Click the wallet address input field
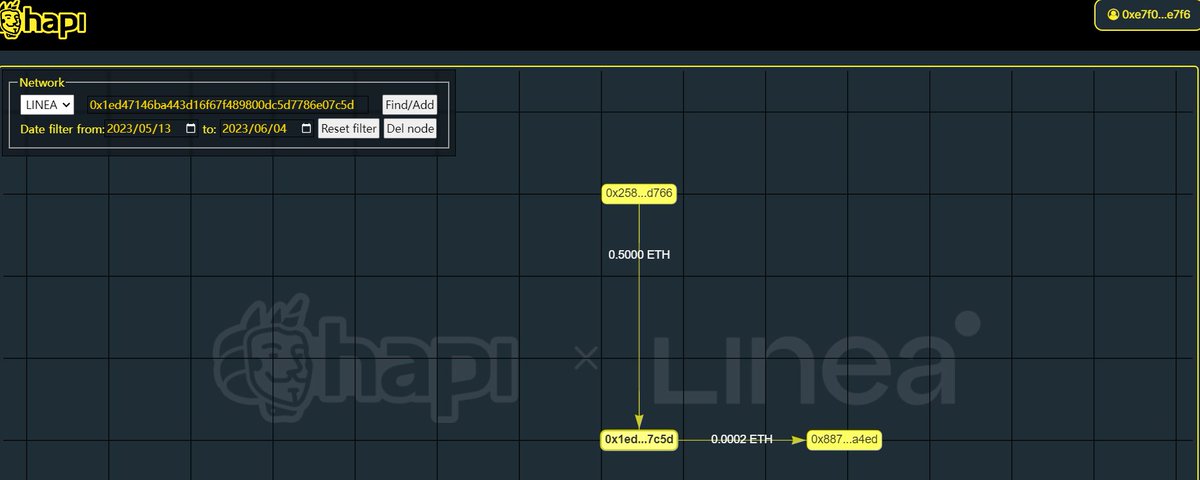The image size is (1200, 480). pos(226,104)
